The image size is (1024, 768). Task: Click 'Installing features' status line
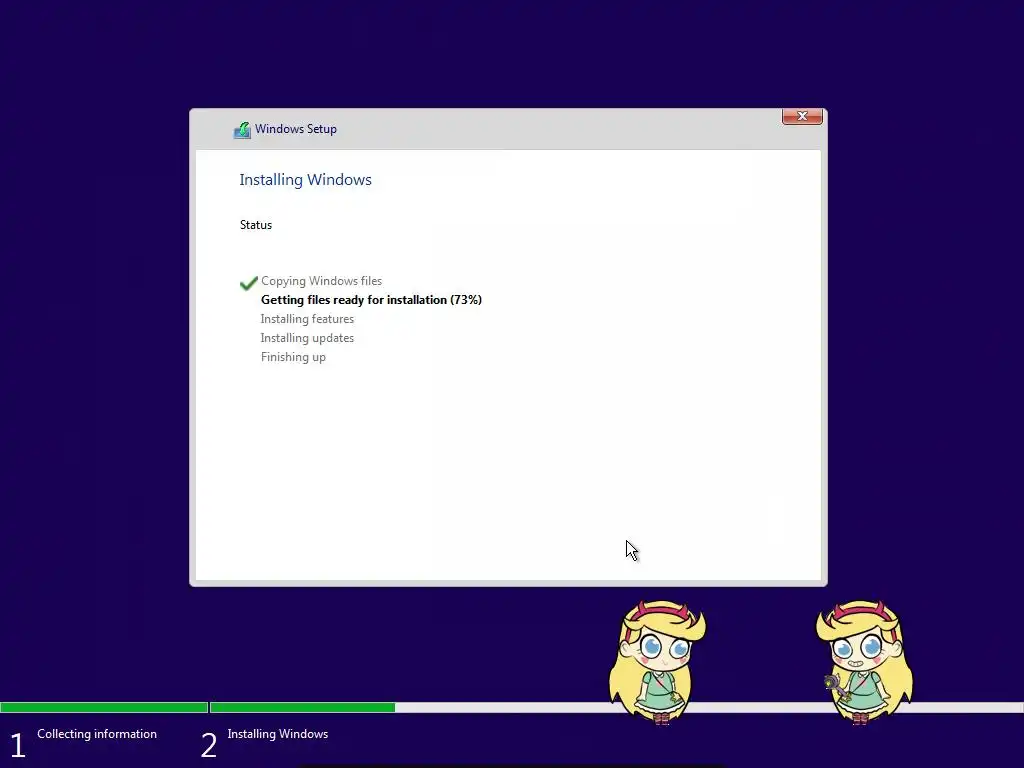[307, 319]
